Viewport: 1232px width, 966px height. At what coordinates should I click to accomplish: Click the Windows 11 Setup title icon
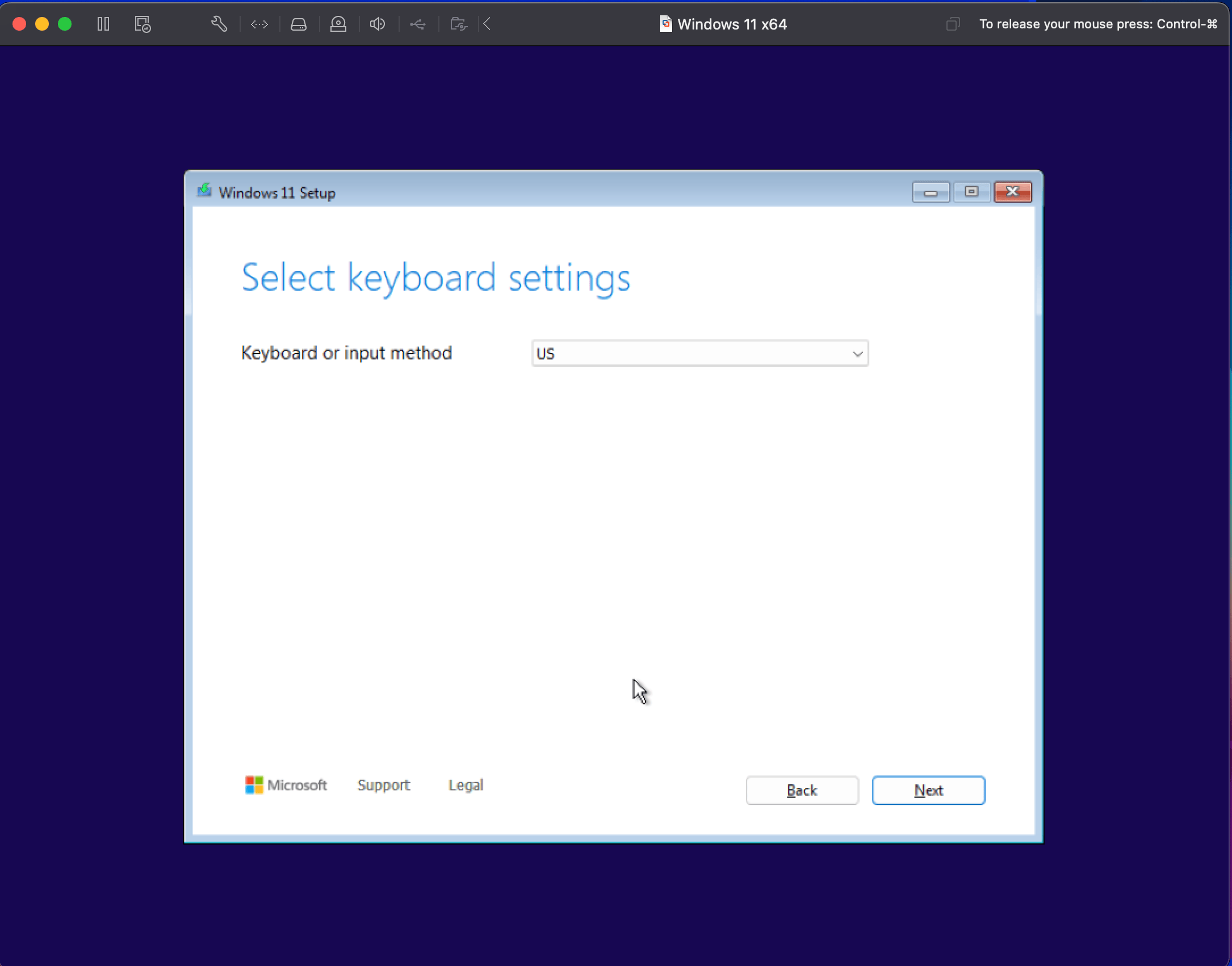(204, 191)
